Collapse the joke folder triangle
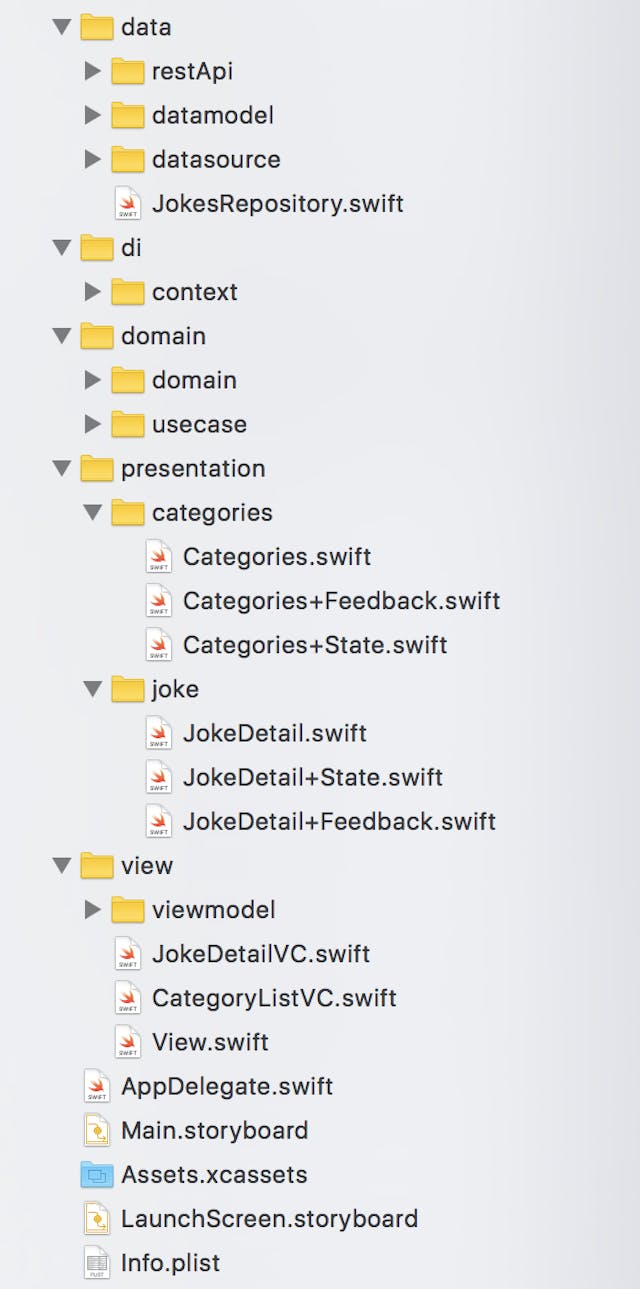This screenshot has height=1289, width=640. (x=92, y=690)
